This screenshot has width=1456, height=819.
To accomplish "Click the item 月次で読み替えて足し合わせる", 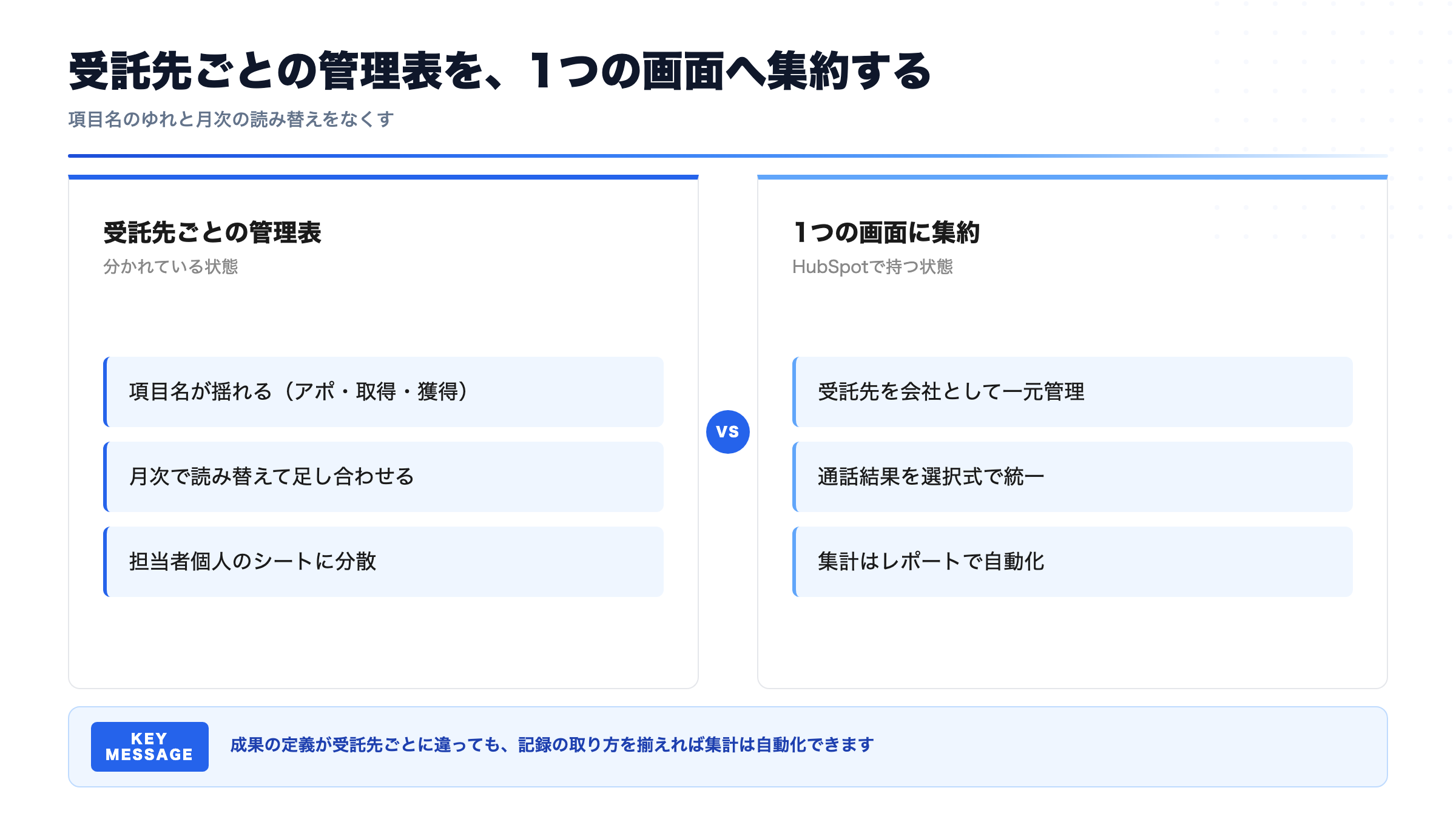I will click(383, 477).
